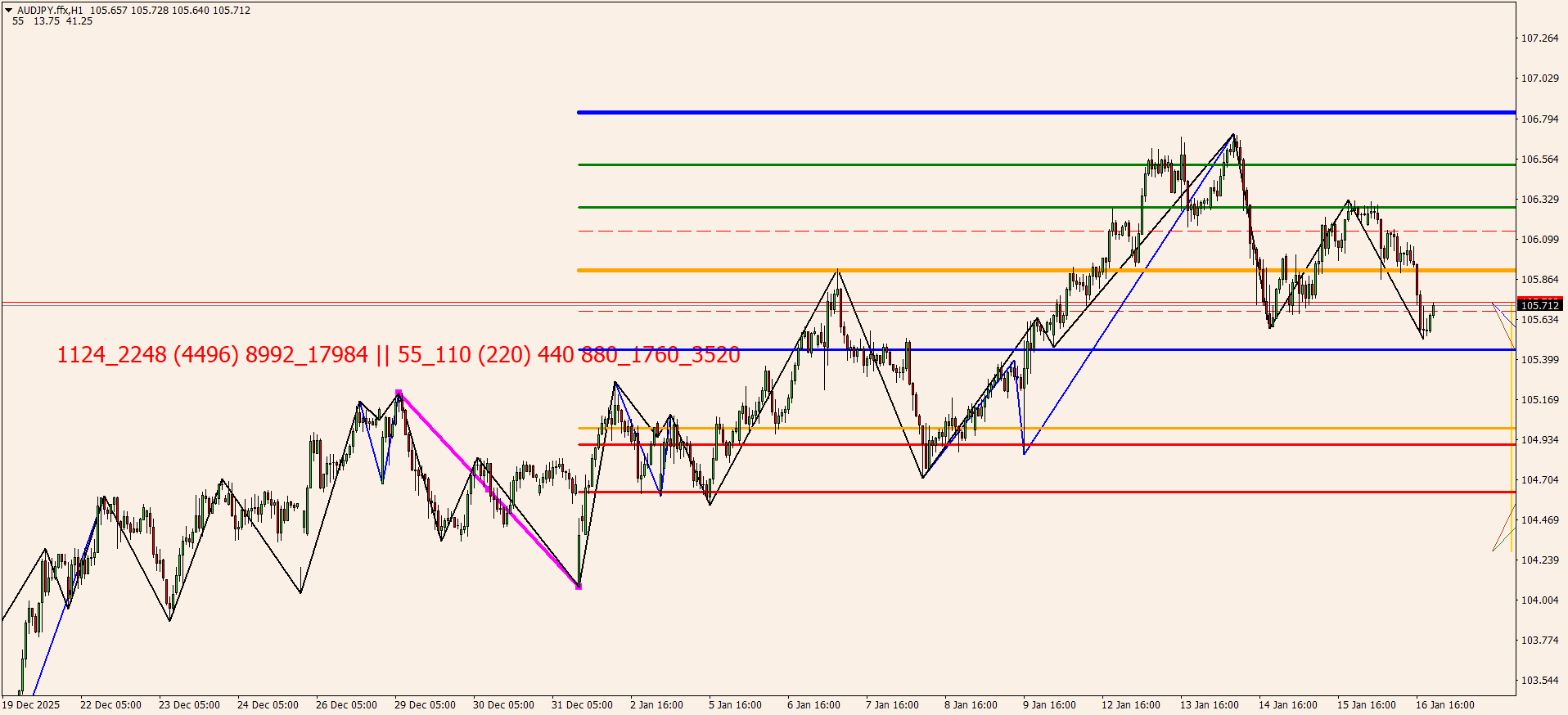Select the lowest red horizontal line
The height and width of the screenshot is (715, 1568).
coord(982,492)
